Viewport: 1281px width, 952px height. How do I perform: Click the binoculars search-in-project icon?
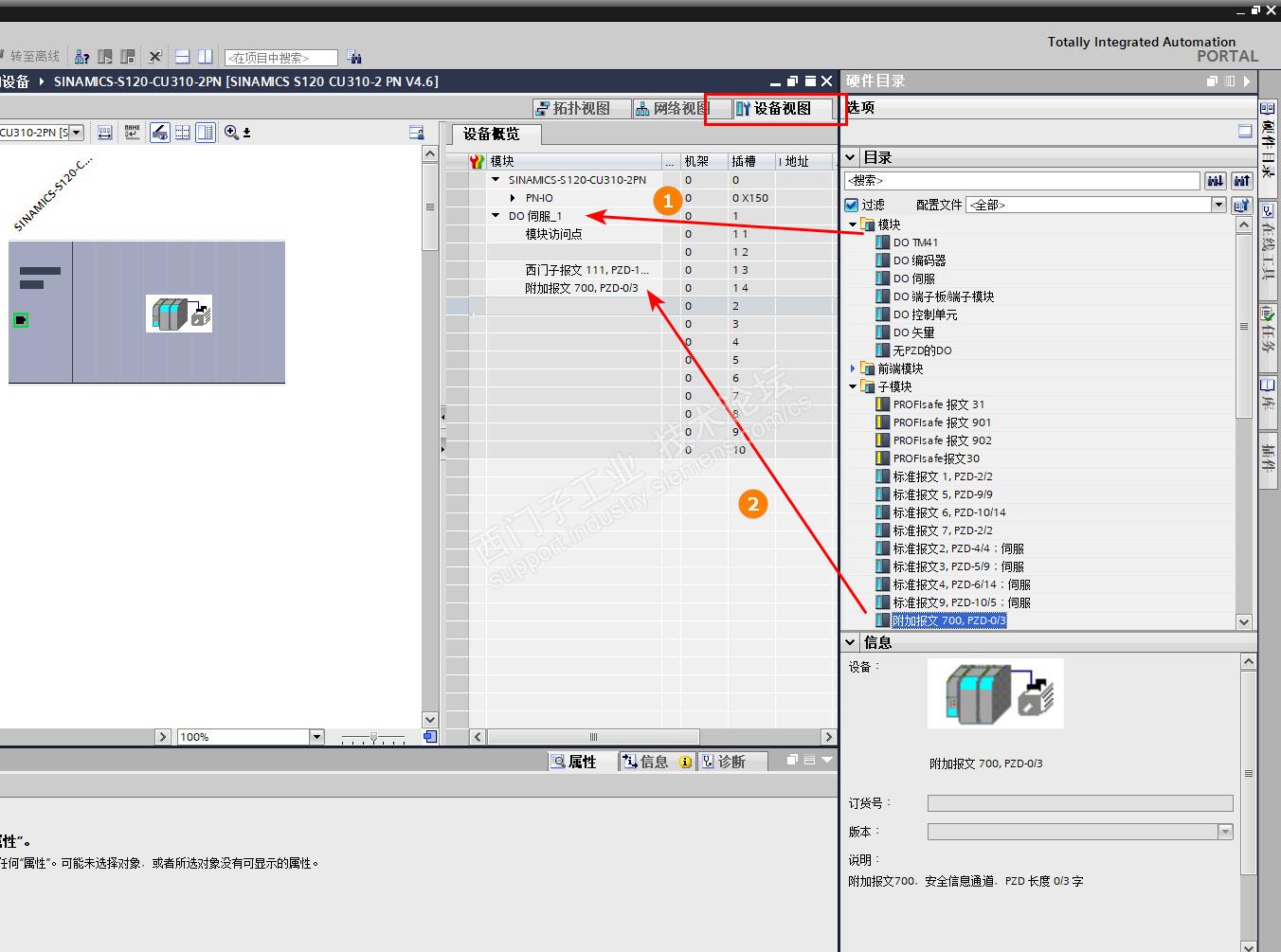coord(353,57)
